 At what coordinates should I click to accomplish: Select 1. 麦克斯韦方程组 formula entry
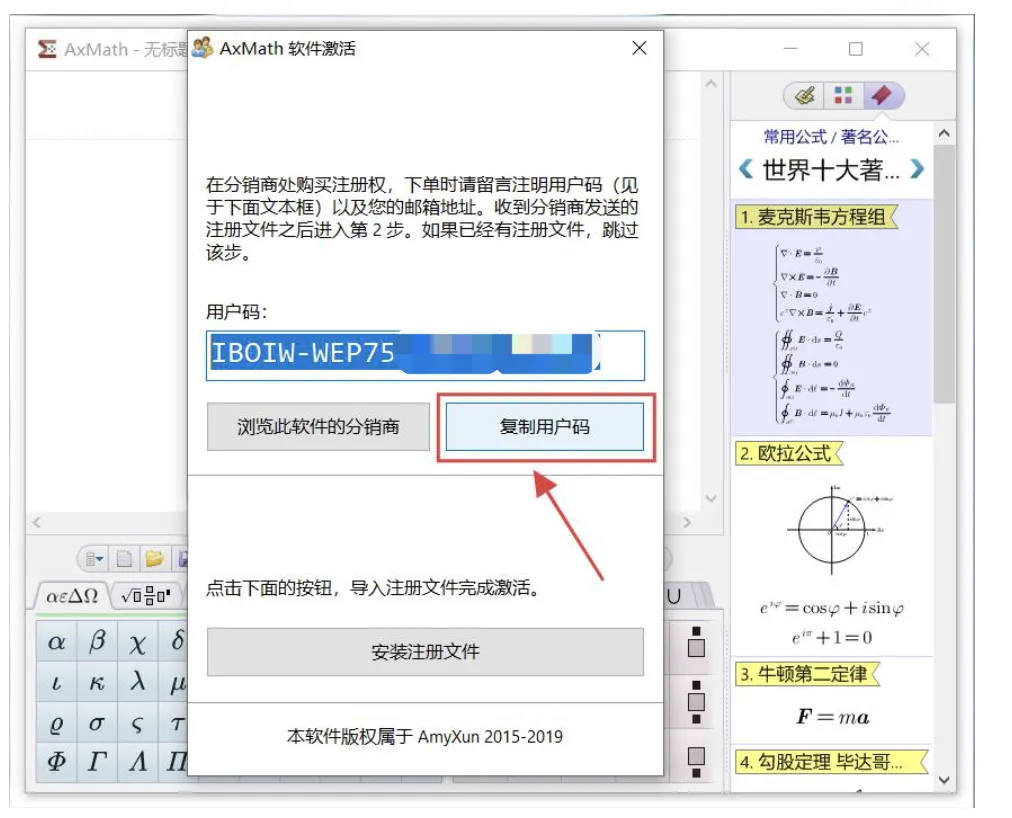pyautogui.click(x=815, y=217)
